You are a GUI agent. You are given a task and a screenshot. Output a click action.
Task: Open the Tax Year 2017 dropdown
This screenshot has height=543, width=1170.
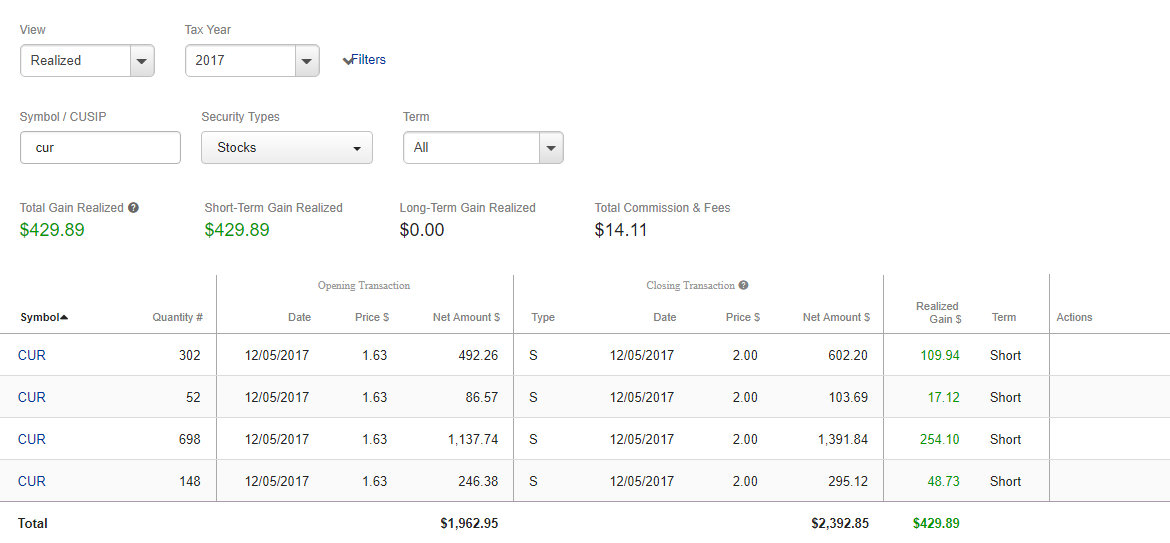coord(307,61)
